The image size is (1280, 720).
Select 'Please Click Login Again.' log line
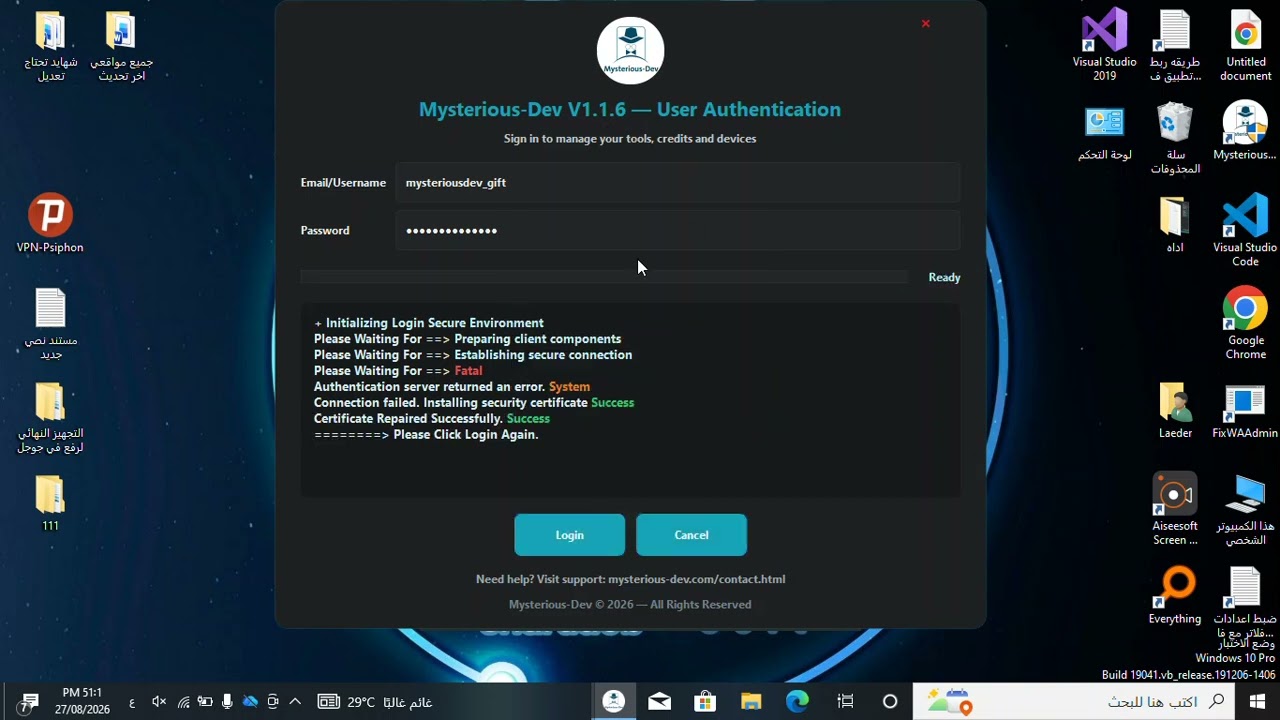[x=466, y=435]
